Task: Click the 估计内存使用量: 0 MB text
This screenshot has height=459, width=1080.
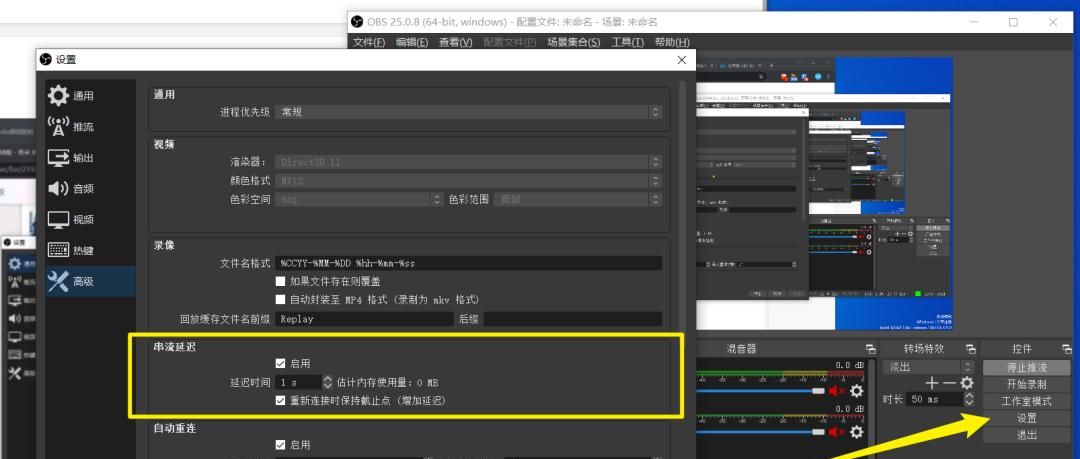Action: 387,382
